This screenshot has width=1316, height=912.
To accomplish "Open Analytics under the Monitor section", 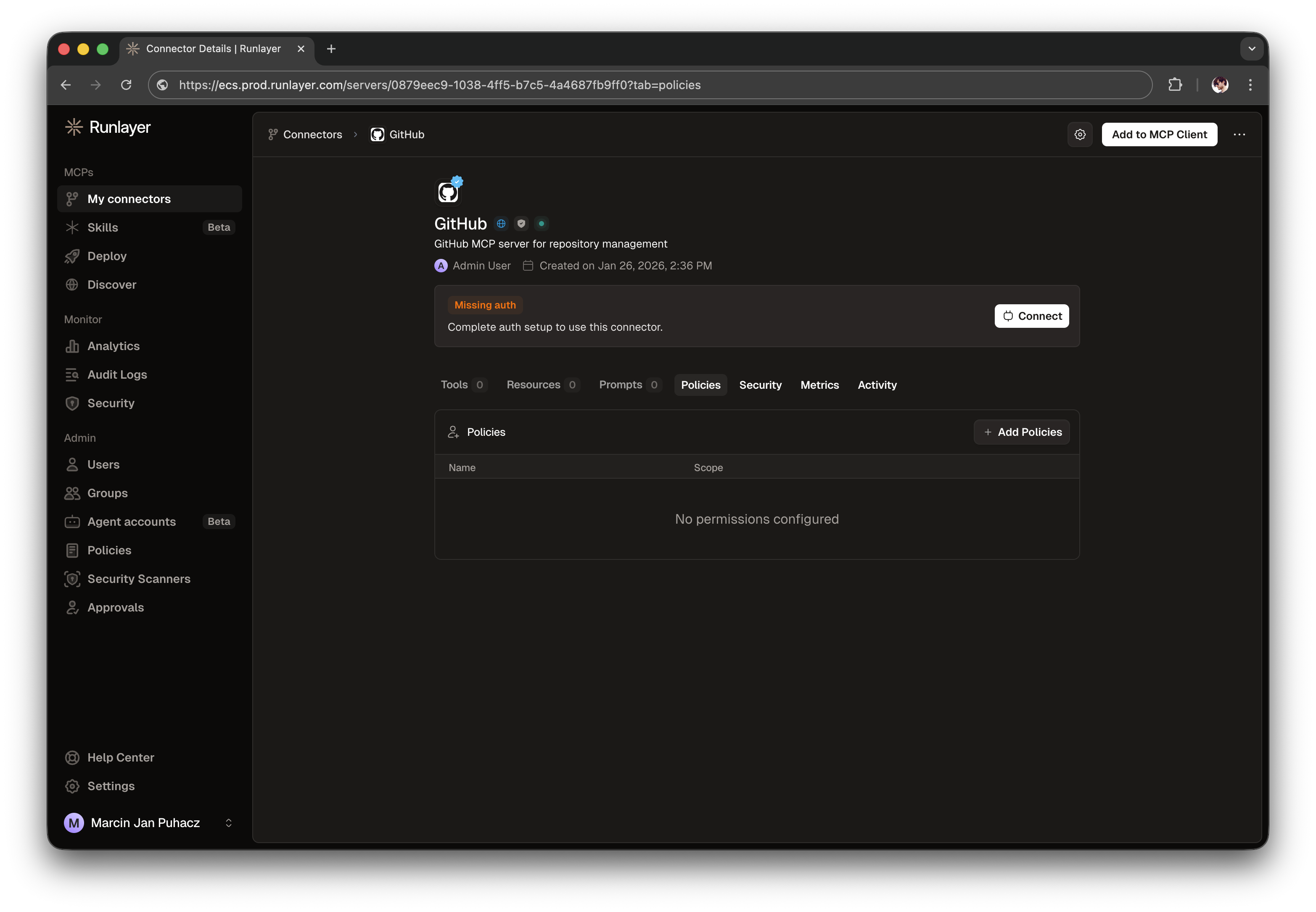I will [113, 346].
